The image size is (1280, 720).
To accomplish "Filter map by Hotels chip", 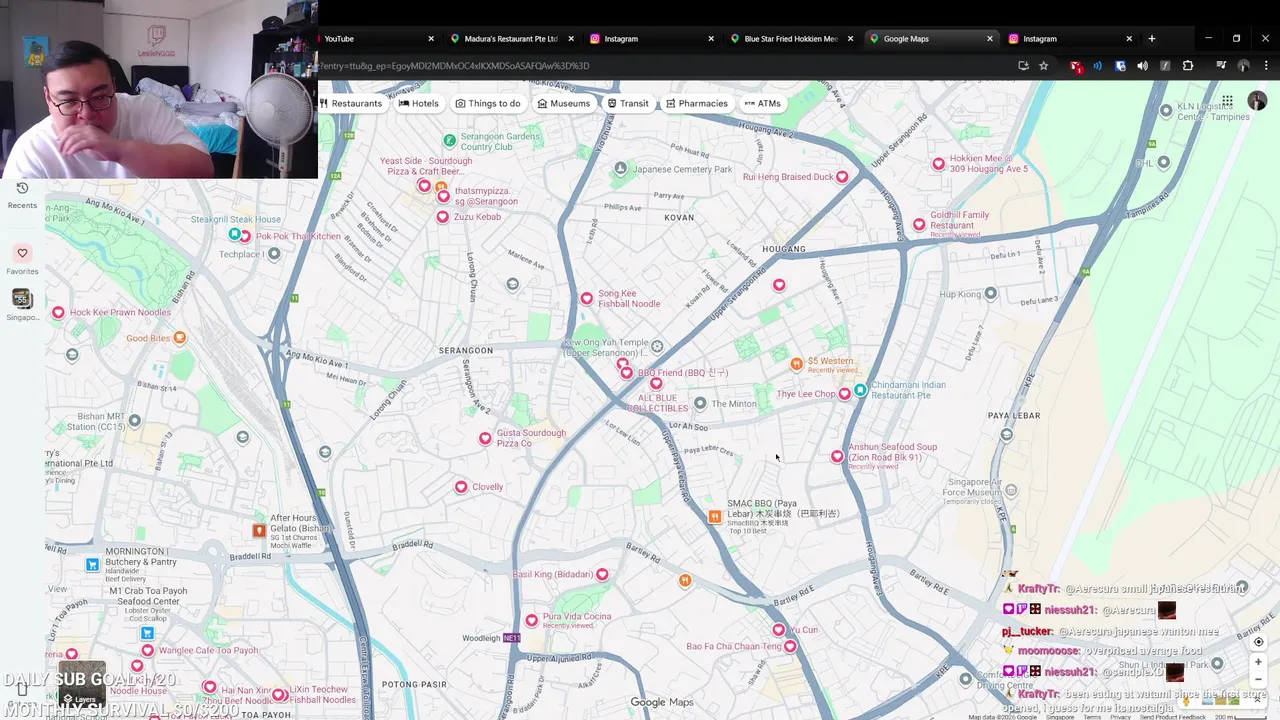I will pyautogui.click(x=418, y=103).
